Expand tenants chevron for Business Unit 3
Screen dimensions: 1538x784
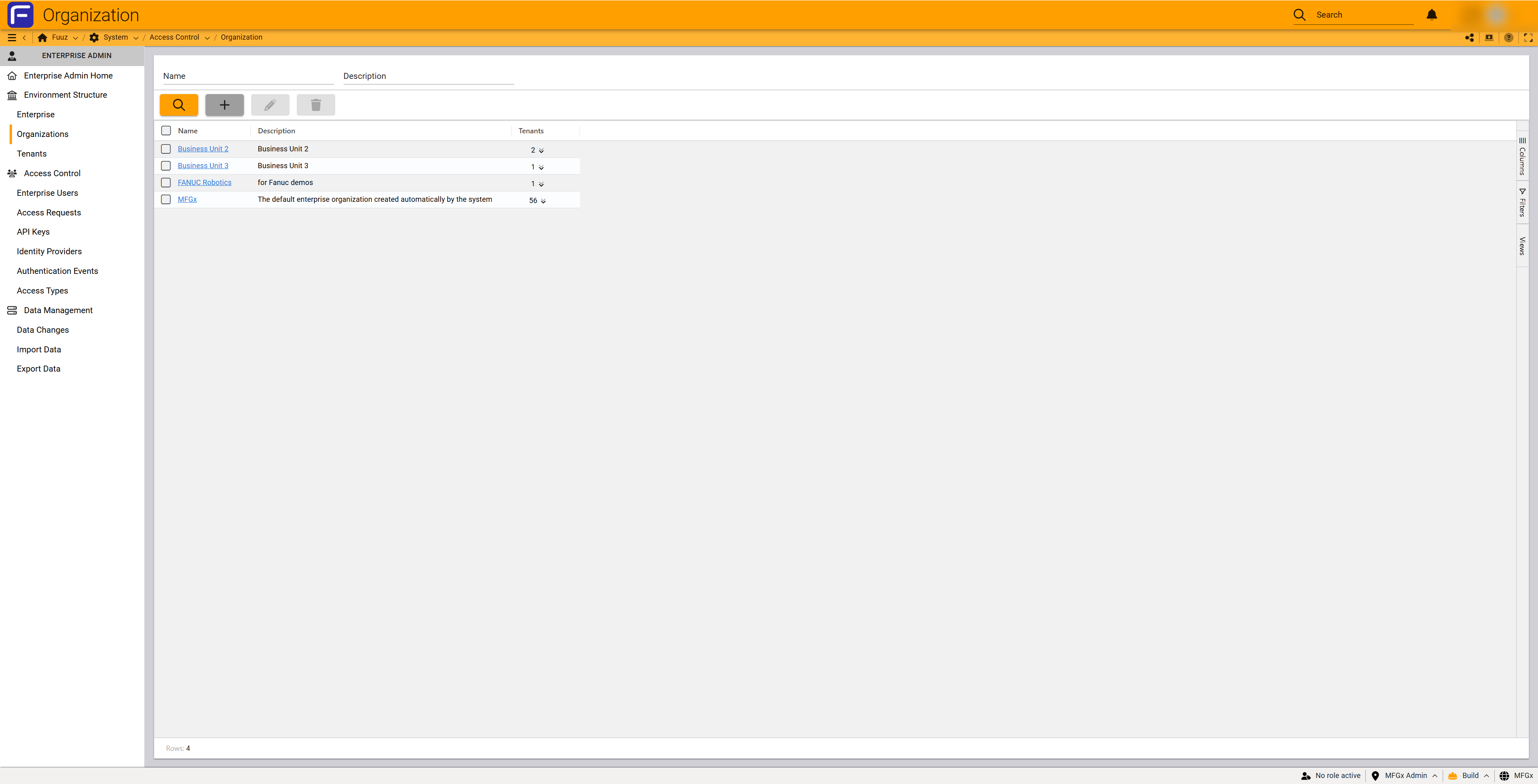[x=541, y=167]
